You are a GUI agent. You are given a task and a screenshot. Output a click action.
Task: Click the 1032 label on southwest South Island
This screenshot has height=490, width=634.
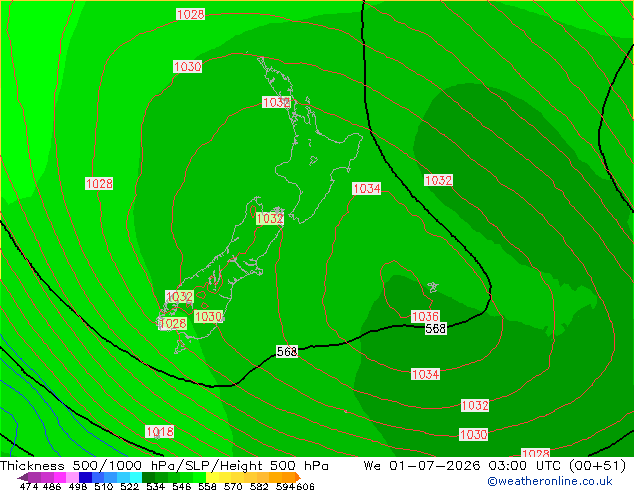pyautogui.click(x=180, y=296)
